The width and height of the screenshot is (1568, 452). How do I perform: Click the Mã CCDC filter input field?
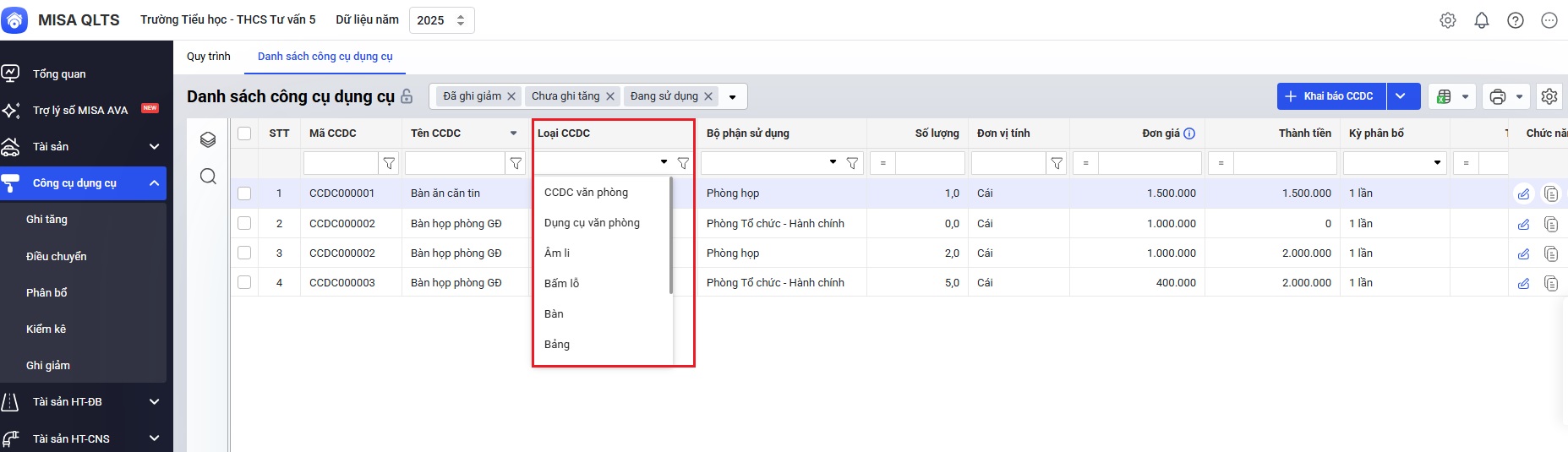[341, 163]
